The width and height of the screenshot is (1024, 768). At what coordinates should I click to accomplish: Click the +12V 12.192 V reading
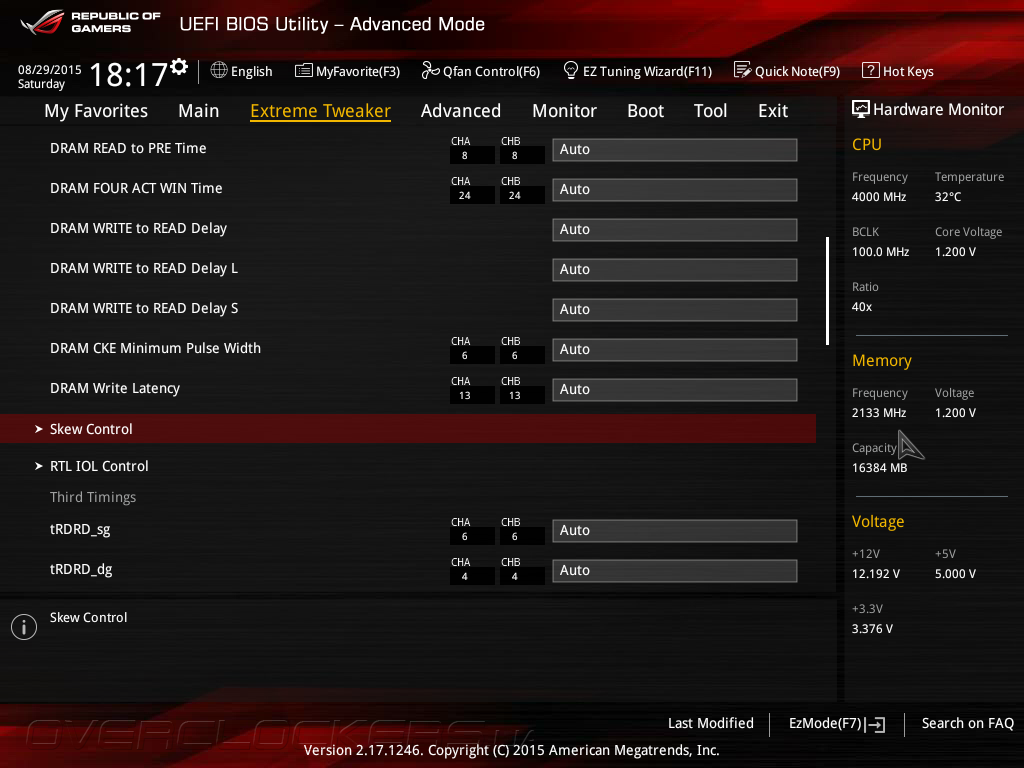[x=875, y=573]
